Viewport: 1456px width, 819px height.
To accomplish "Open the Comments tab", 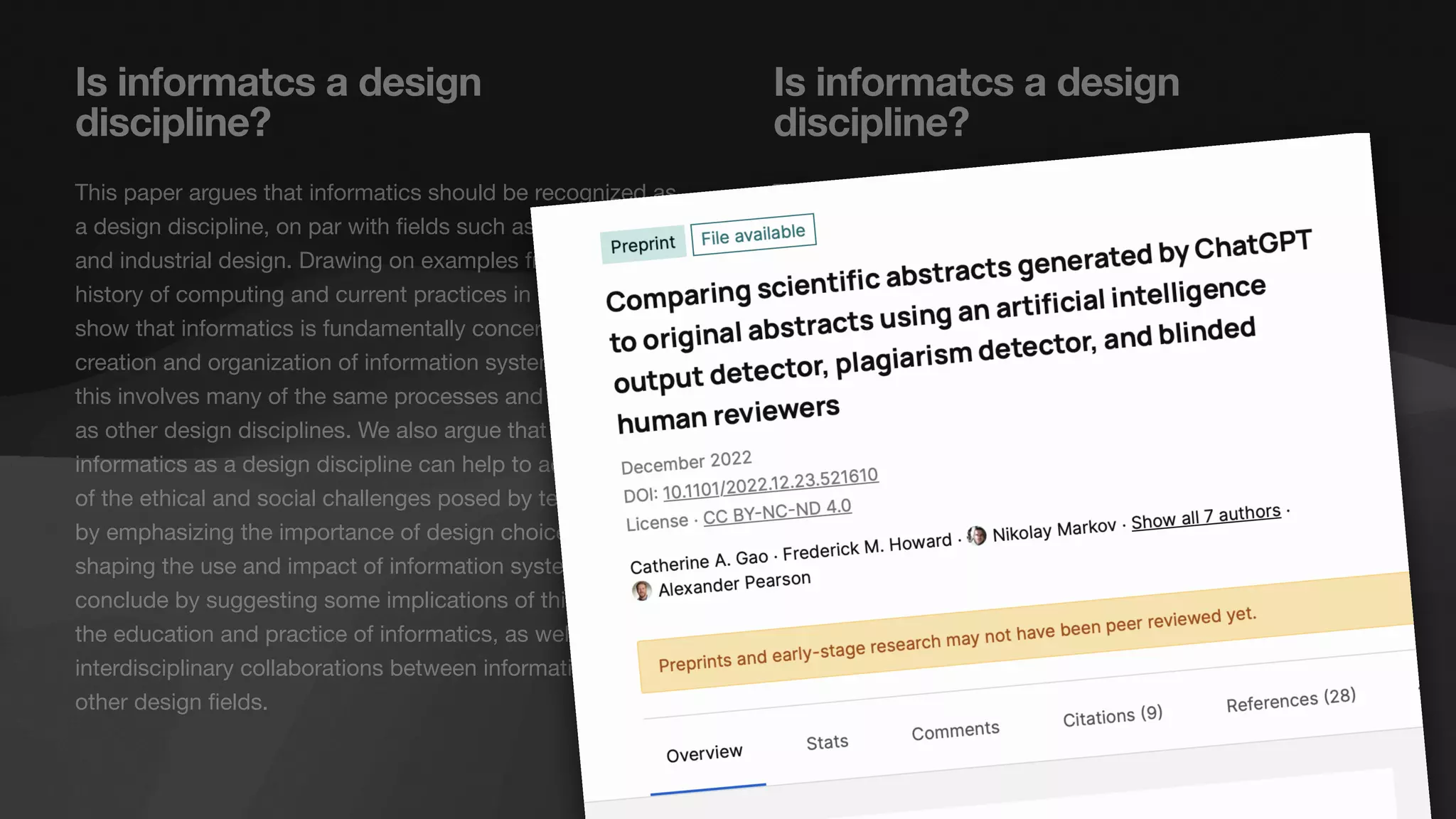I will [x=955, y=731].
